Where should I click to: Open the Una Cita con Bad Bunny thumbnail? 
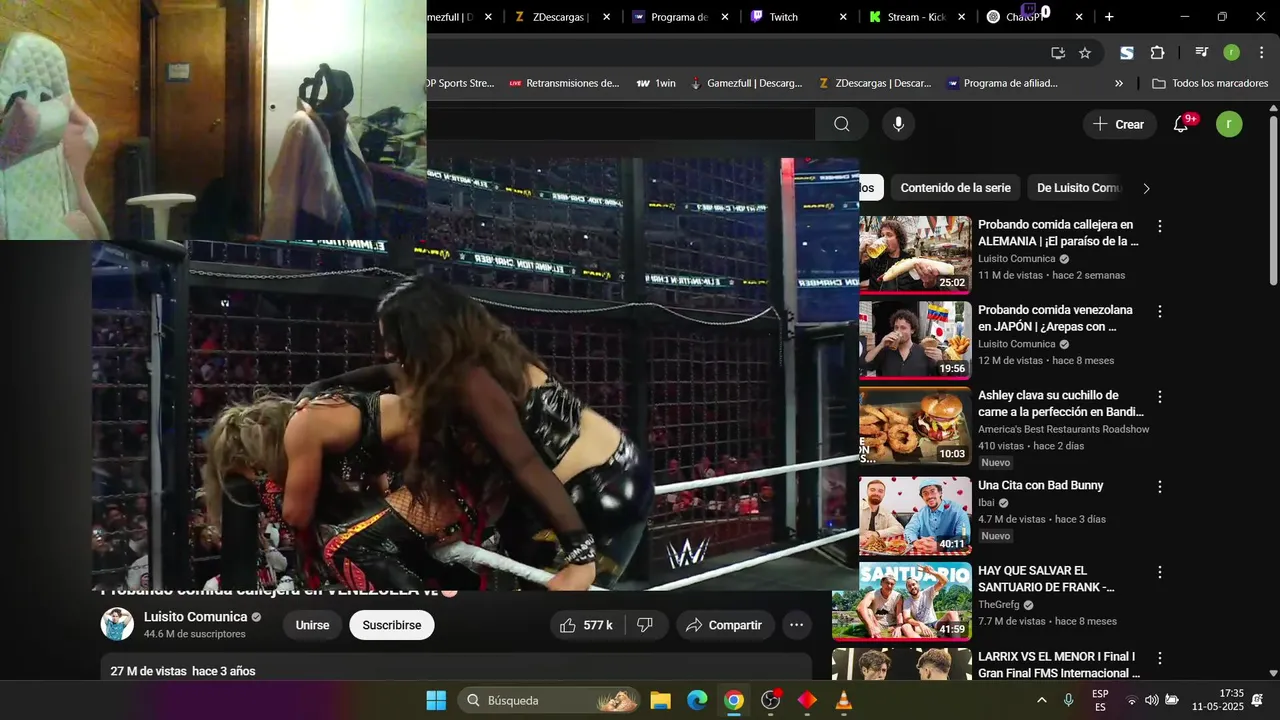[915, 515]
